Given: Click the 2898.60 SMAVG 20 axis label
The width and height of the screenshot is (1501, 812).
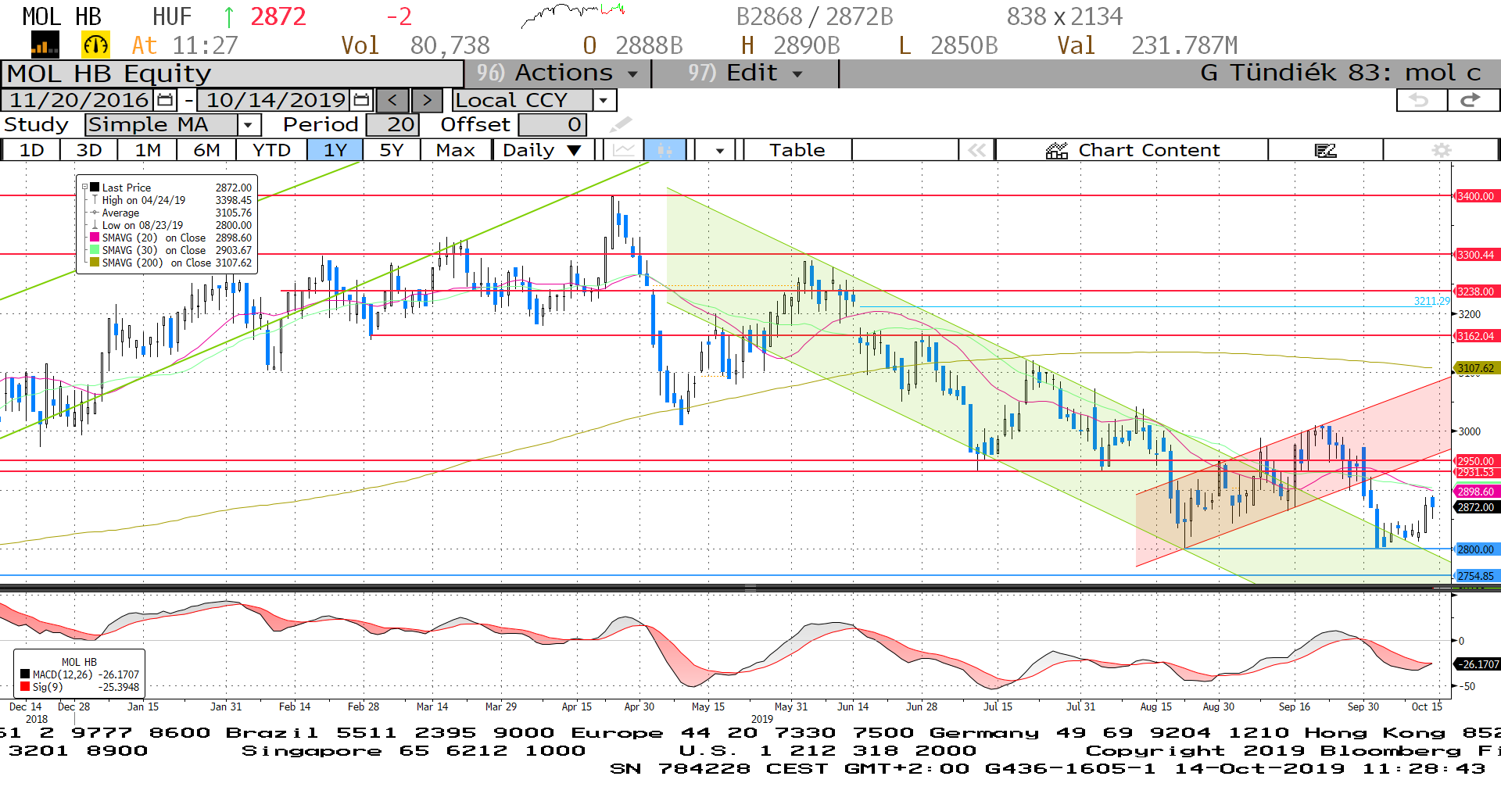Looking at the screenshot, I should click(1476, 492).
